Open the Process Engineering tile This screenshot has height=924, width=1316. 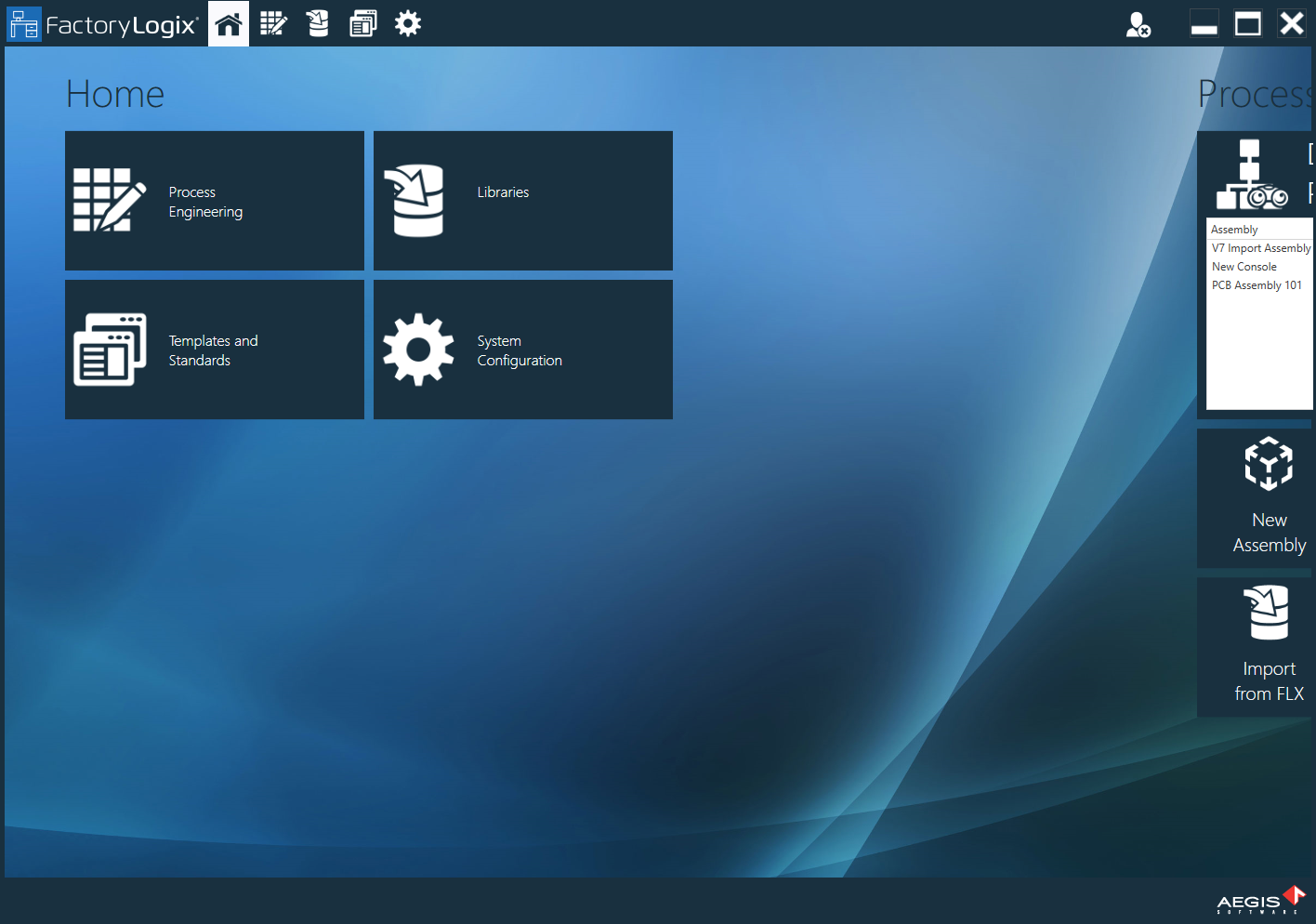[x=214, y=200]
